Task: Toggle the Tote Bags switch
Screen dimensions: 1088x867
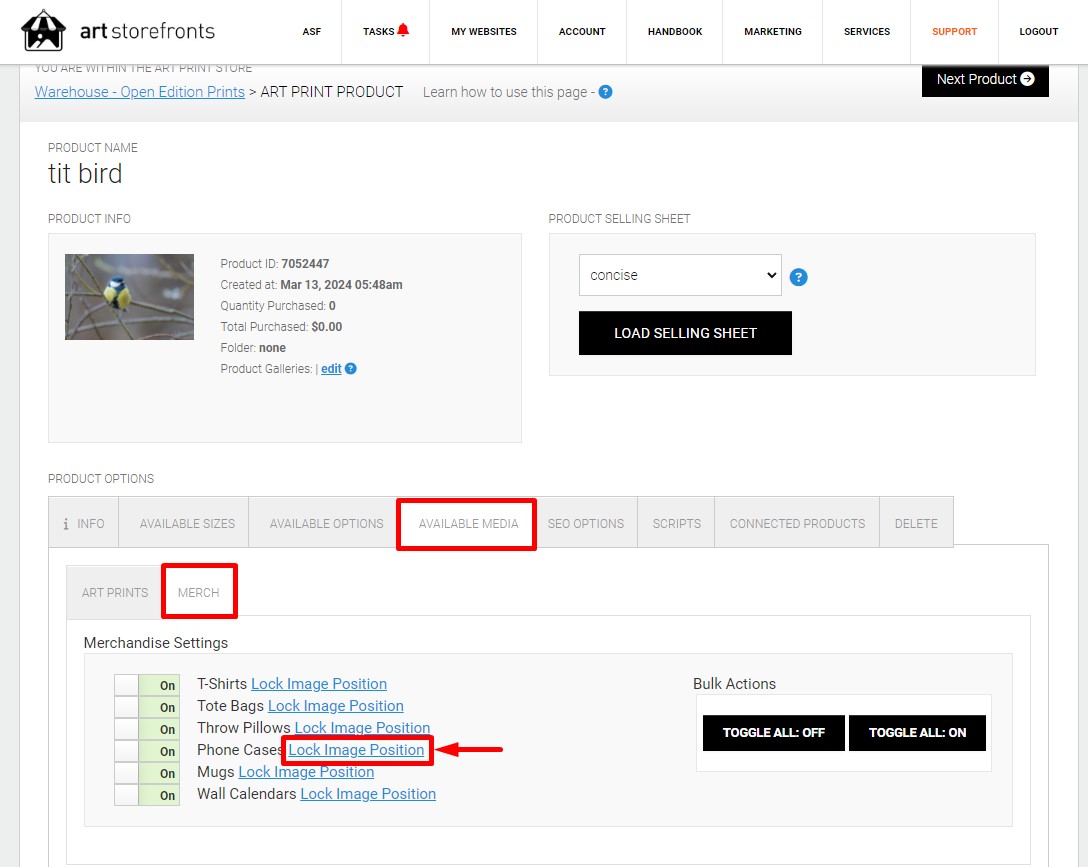Action: [x=147, y=707]
